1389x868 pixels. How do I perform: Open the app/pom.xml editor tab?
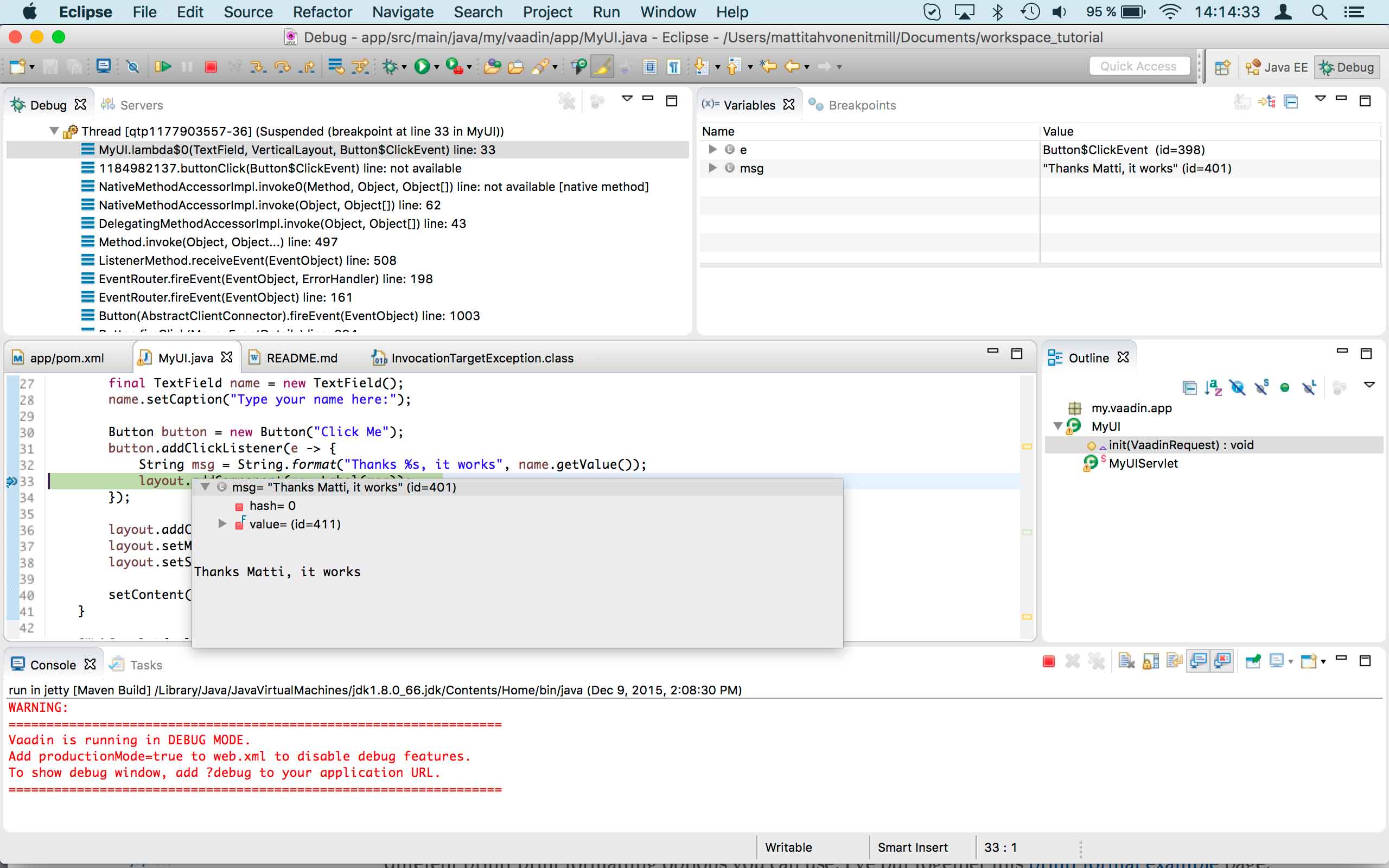[59, 358]
